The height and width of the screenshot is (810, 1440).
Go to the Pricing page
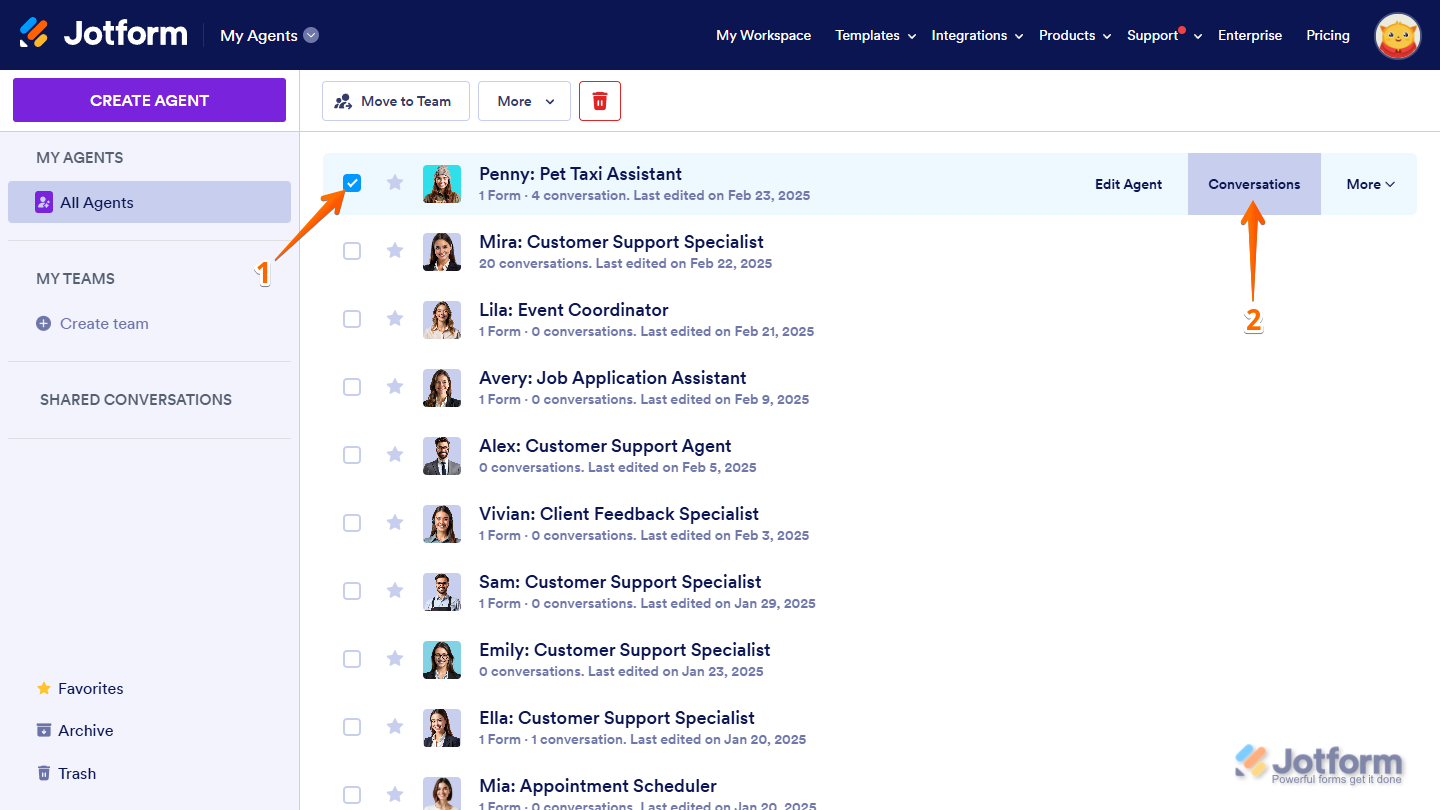(1327, 35)
